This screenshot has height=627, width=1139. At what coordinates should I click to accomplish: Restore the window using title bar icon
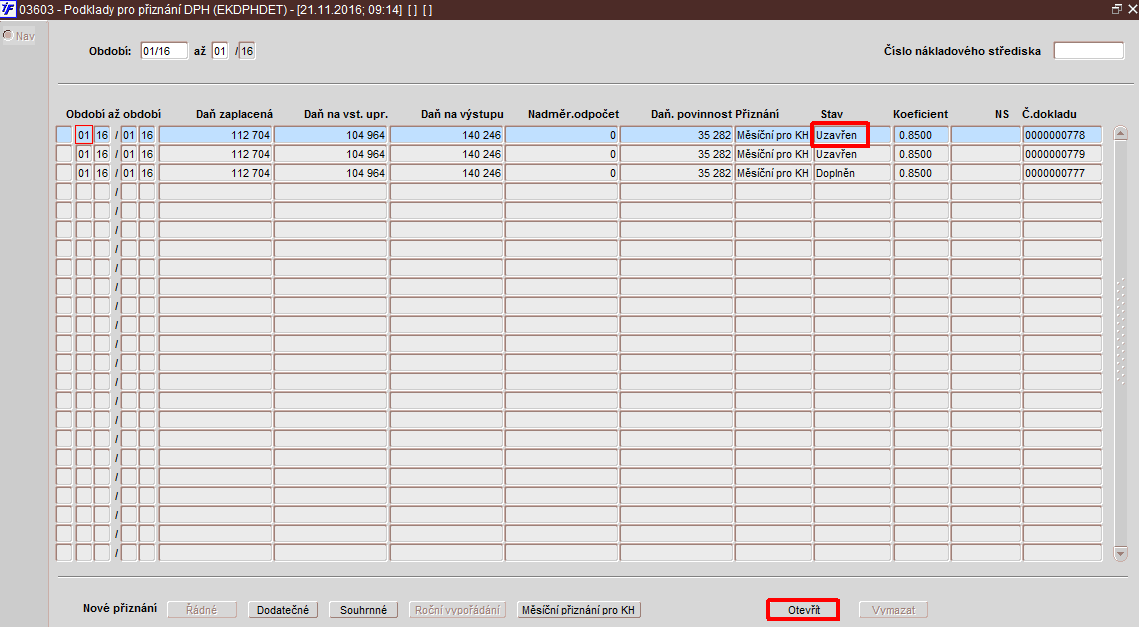coord(1117,9)
